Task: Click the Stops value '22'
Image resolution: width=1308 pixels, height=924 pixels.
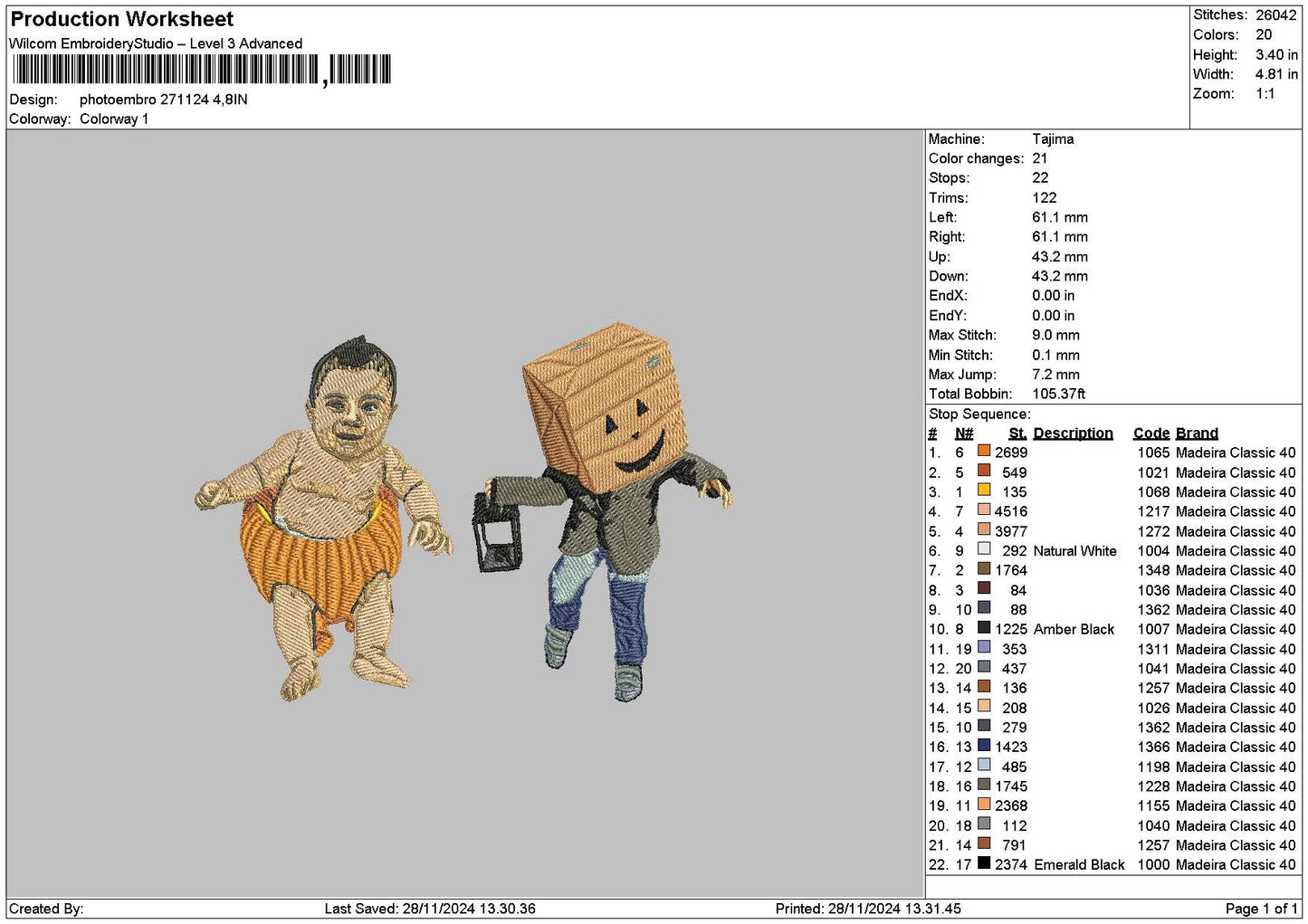Action: click(1040, 178)
